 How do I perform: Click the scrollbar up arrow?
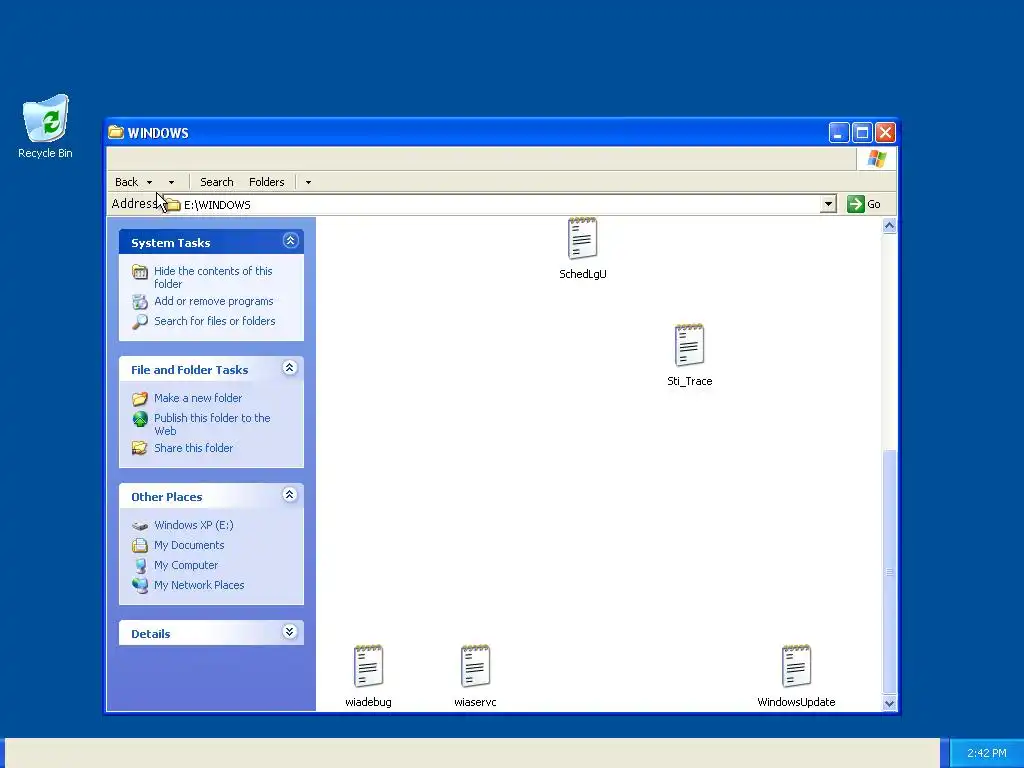point(889,226)
